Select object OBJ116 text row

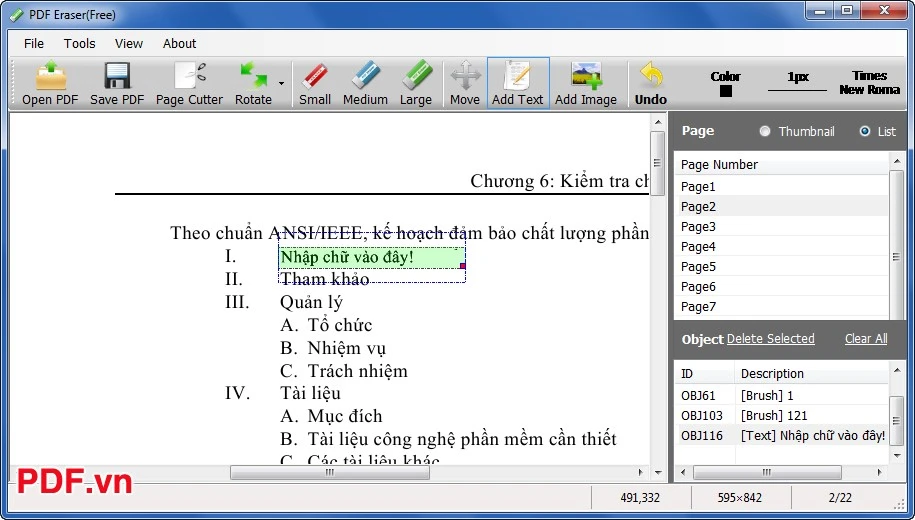point(781,435)
